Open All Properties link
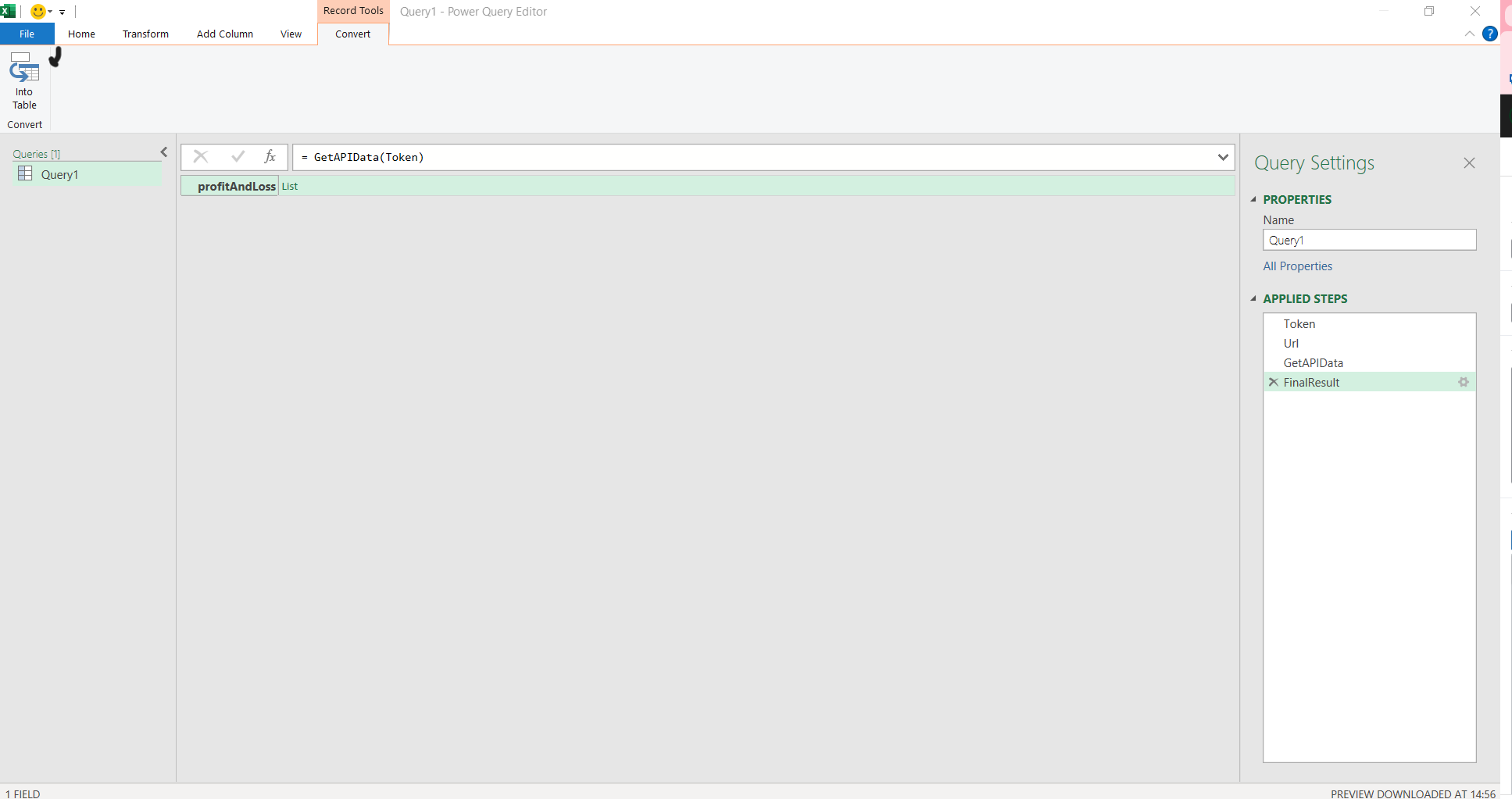Image resolution: width=1512 pixels, height=799 pixels. tap(1297, 266)
